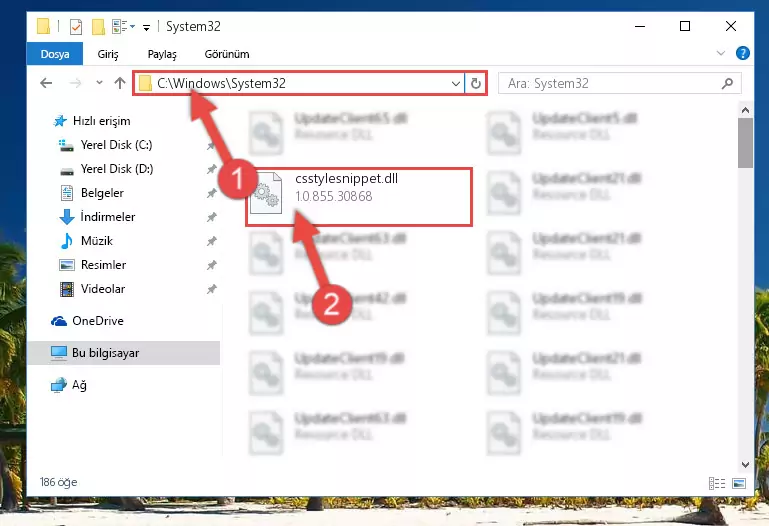769x526 pixels.
Task: Click the folder icon in the title bar
Action: 43,26
